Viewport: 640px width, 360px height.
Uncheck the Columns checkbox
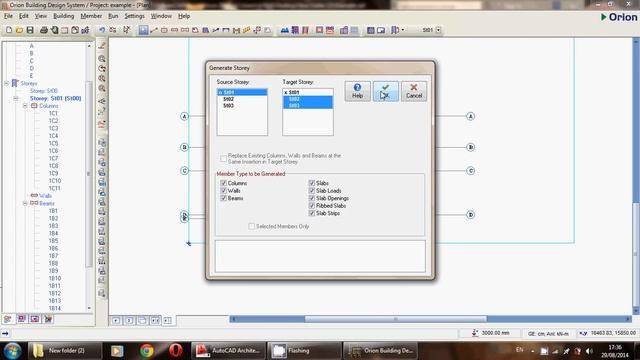click(x=223, y=183)
